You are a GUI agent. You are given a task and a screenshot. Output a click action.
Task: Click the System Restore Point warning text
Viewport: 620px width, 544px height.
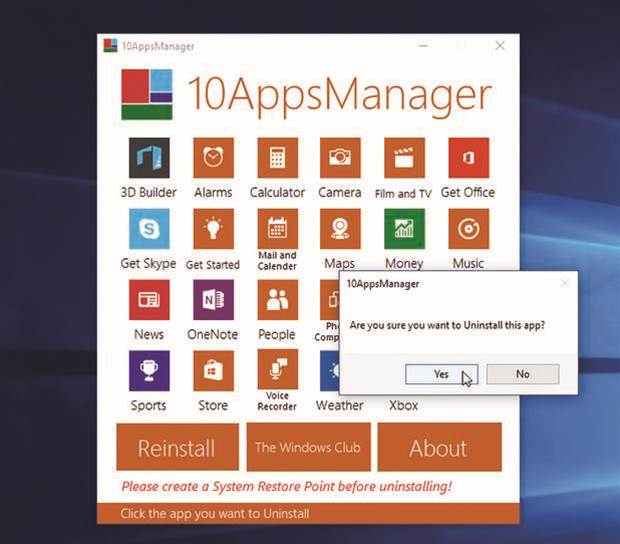point(286,486)
